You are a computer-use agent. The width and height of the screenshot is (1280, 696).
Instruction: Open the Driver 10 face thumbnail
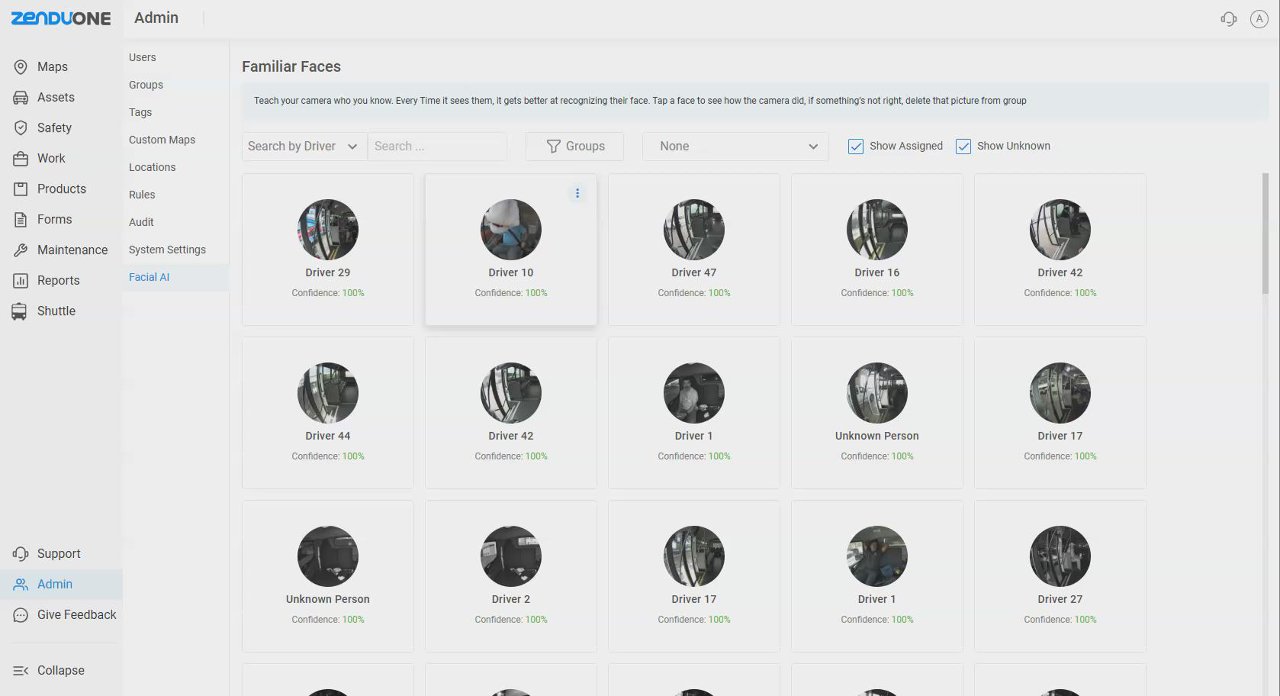coord(511,229)
